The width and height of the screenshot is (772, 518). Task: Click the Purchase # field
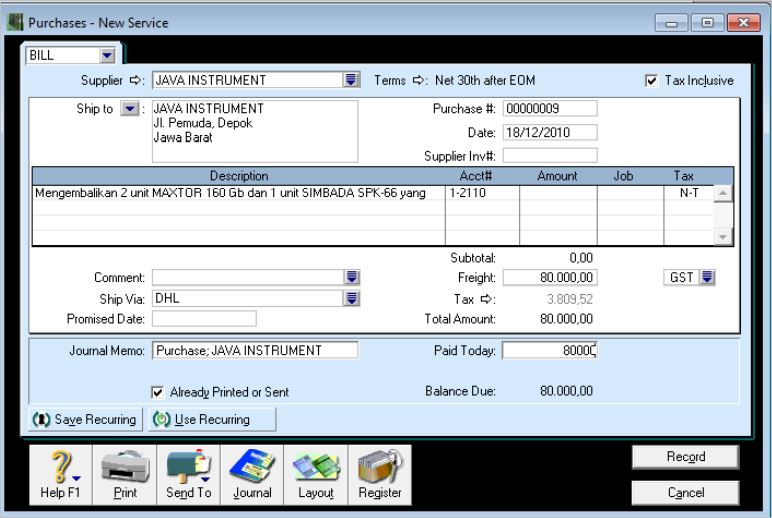[550, 108]
